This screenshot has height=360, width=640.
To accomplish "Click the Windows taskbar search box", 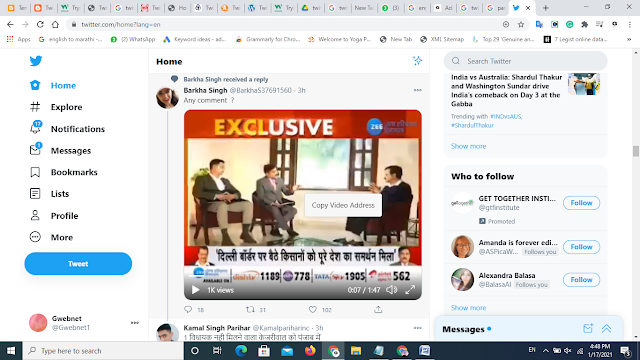I will click(x=103, y=351).
